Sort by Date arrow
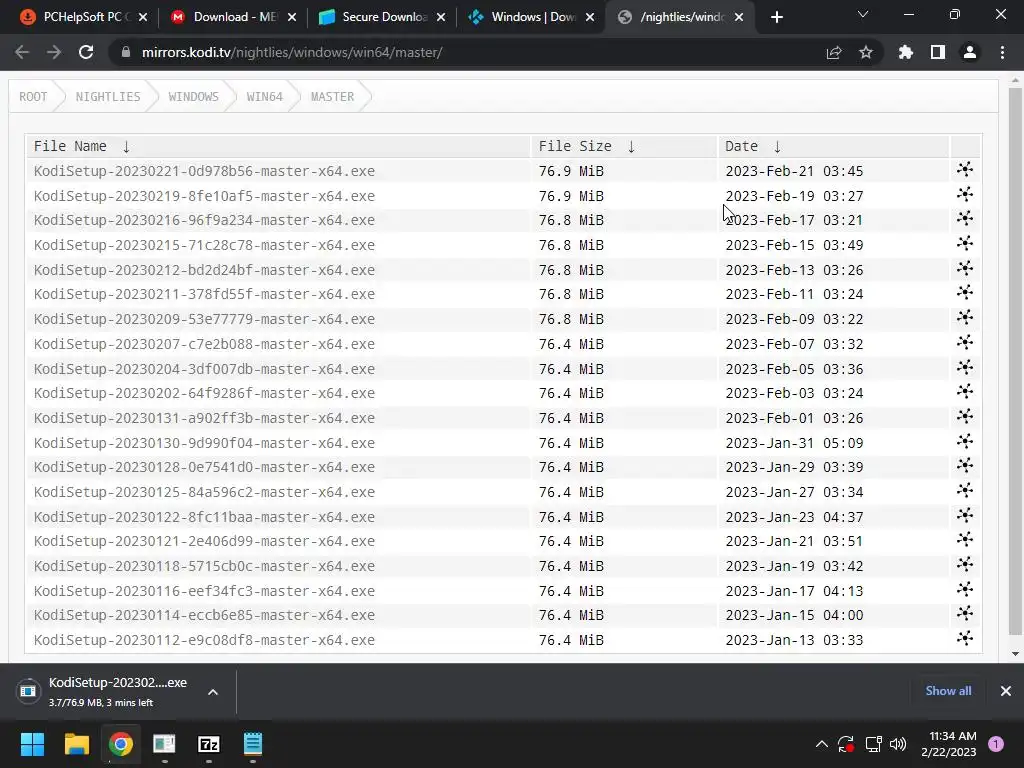 (777, 147)
